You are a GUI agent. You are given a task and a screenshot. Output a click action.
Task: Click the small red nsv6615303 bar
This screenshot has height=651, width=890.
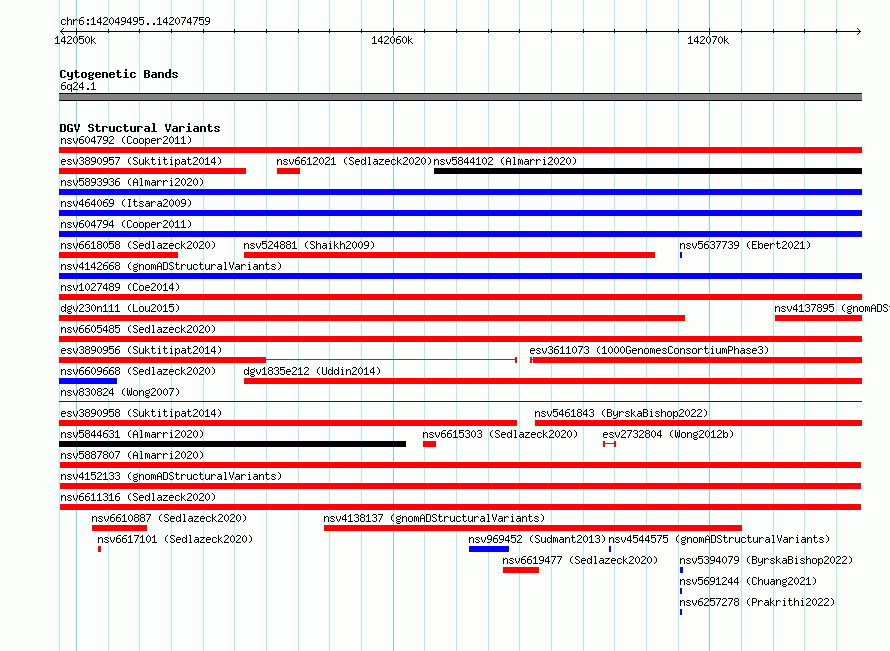click(429, 444)
